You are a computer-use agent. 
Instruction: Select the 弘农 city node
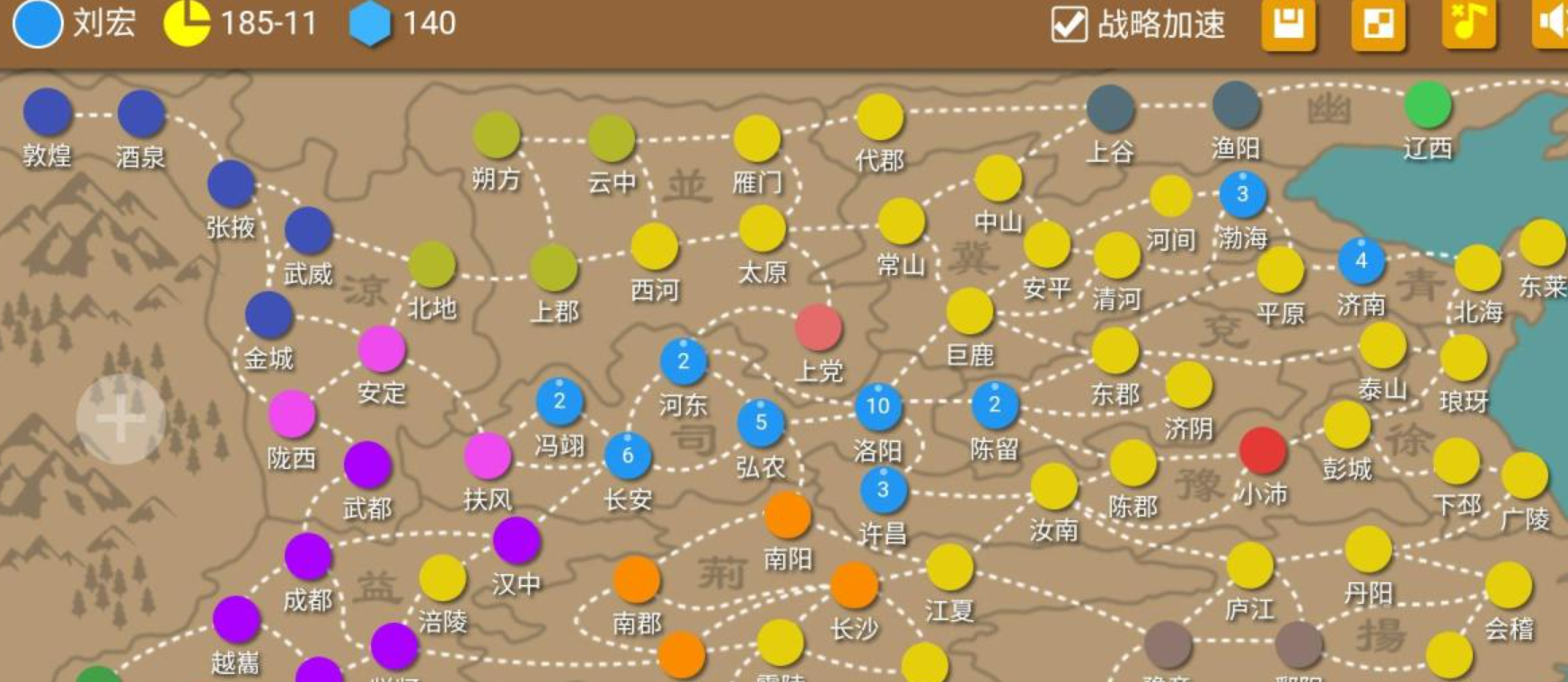click(x=762, y=422)
